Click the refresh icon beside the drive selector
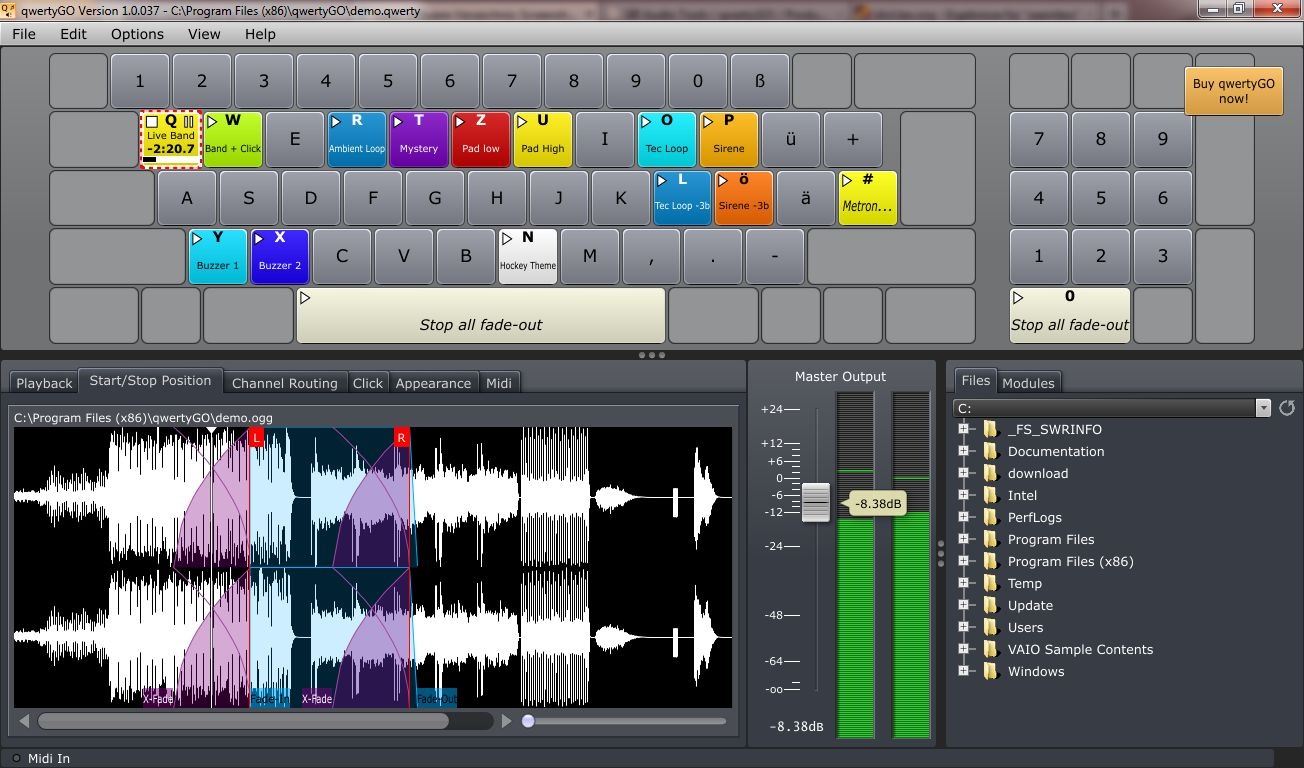 [x=1286, y=408]
